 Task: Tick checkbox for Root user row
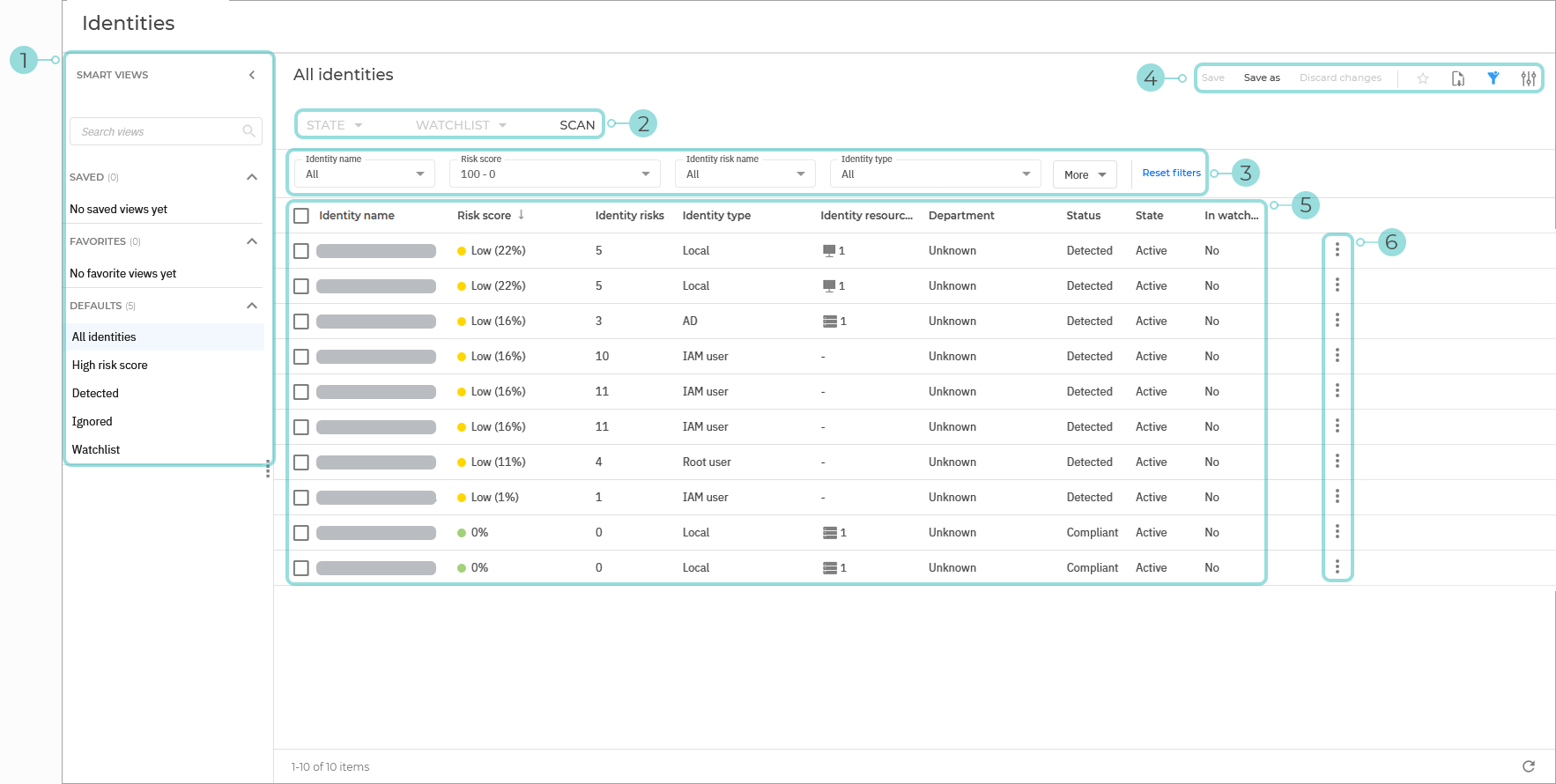click(301, 462)
